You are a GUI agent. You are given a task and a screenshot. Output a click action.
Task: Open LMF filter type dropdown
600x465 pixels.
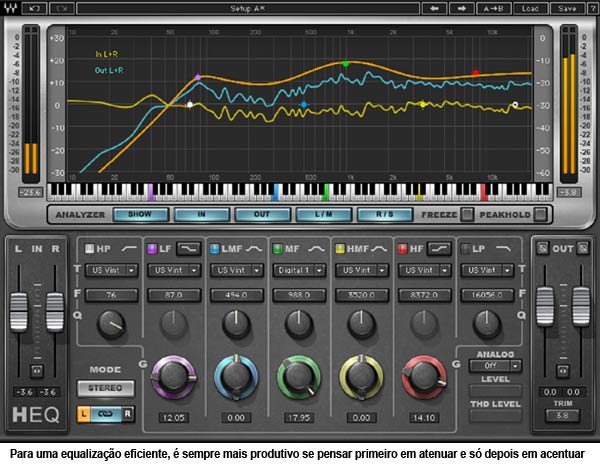pos(236,270)
